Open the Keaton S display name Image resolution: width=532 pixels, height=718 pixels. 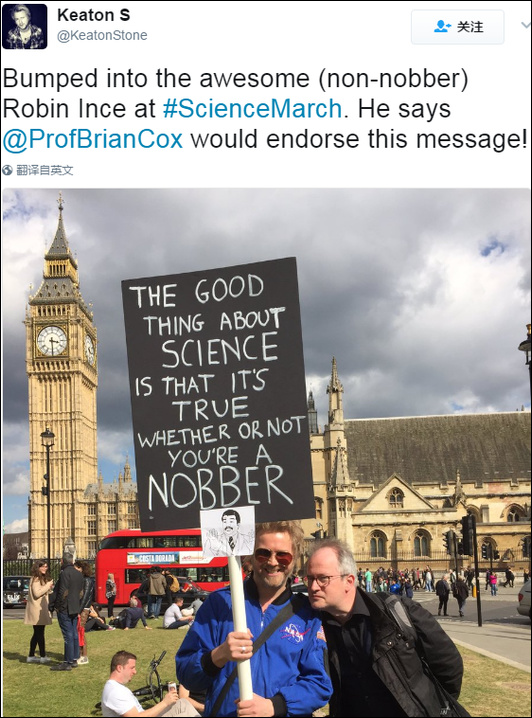point(93,15)
